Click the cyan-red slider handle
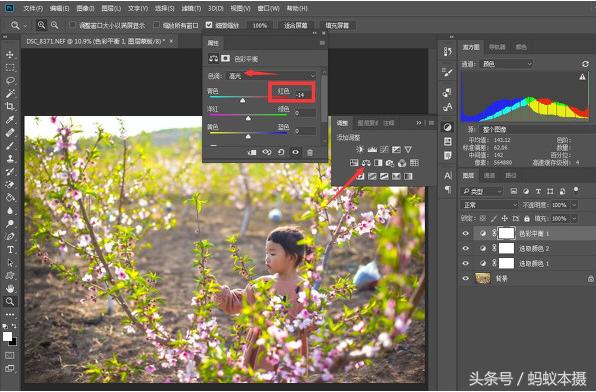The image size is (596, 392). pyautogui.click(x=243, y=100)
